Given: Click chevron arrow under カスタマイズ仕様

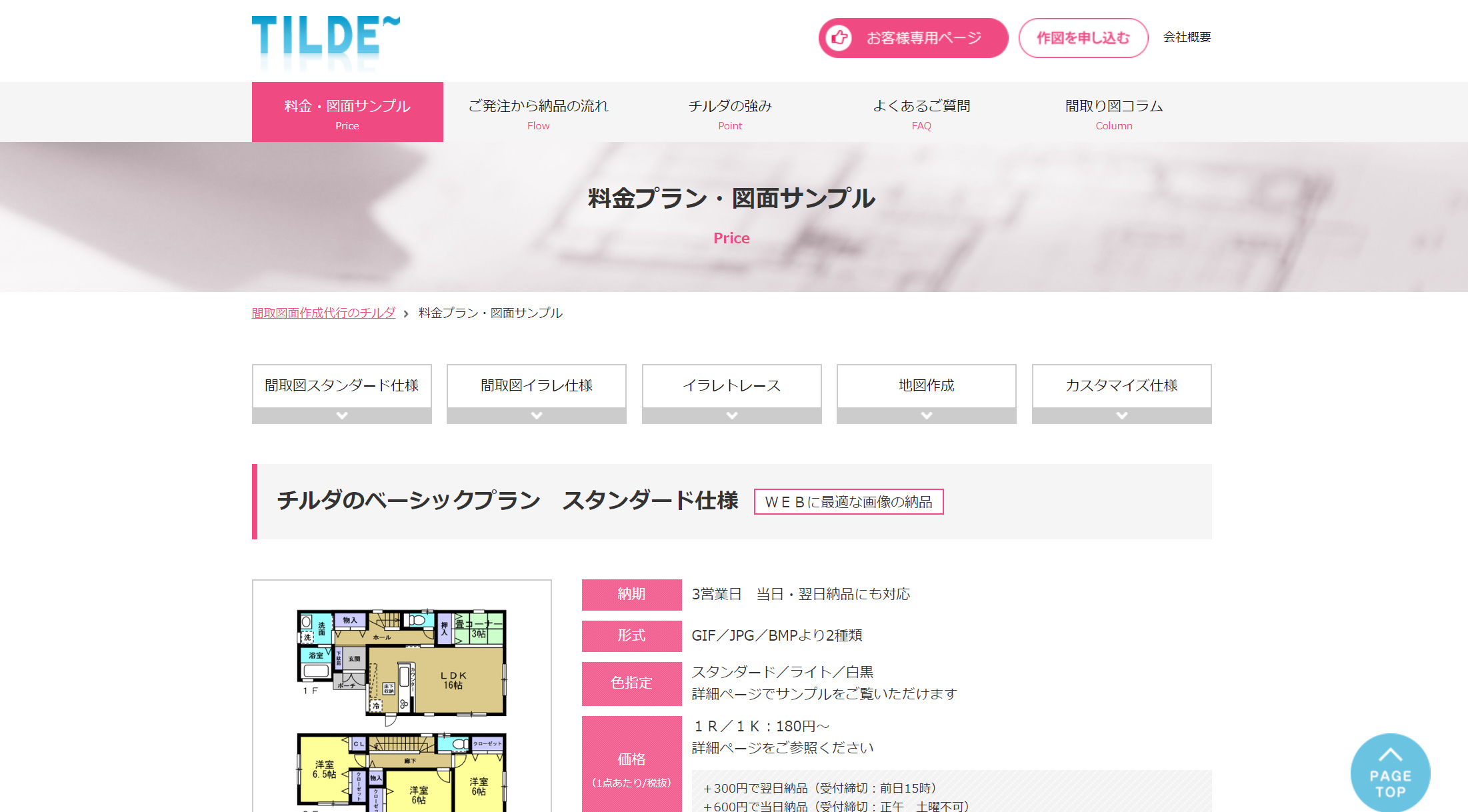Looking at the screenshot, I should (x=1122, y=416).
